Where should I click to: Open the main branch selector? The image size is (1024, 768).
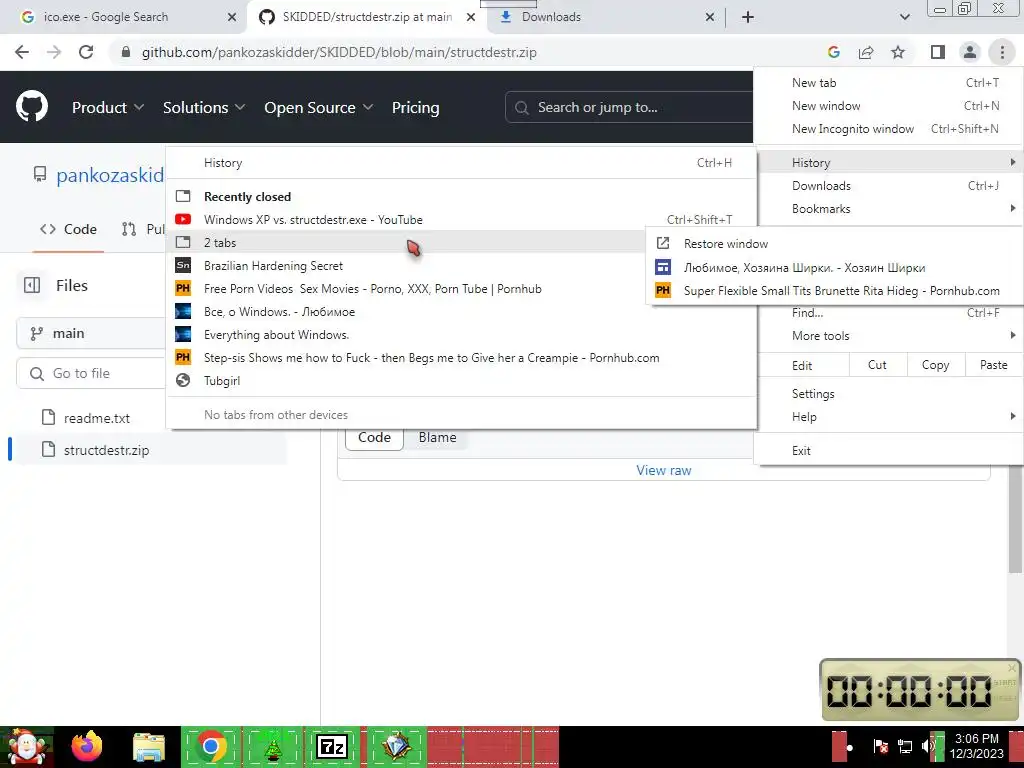coord(91,333)
